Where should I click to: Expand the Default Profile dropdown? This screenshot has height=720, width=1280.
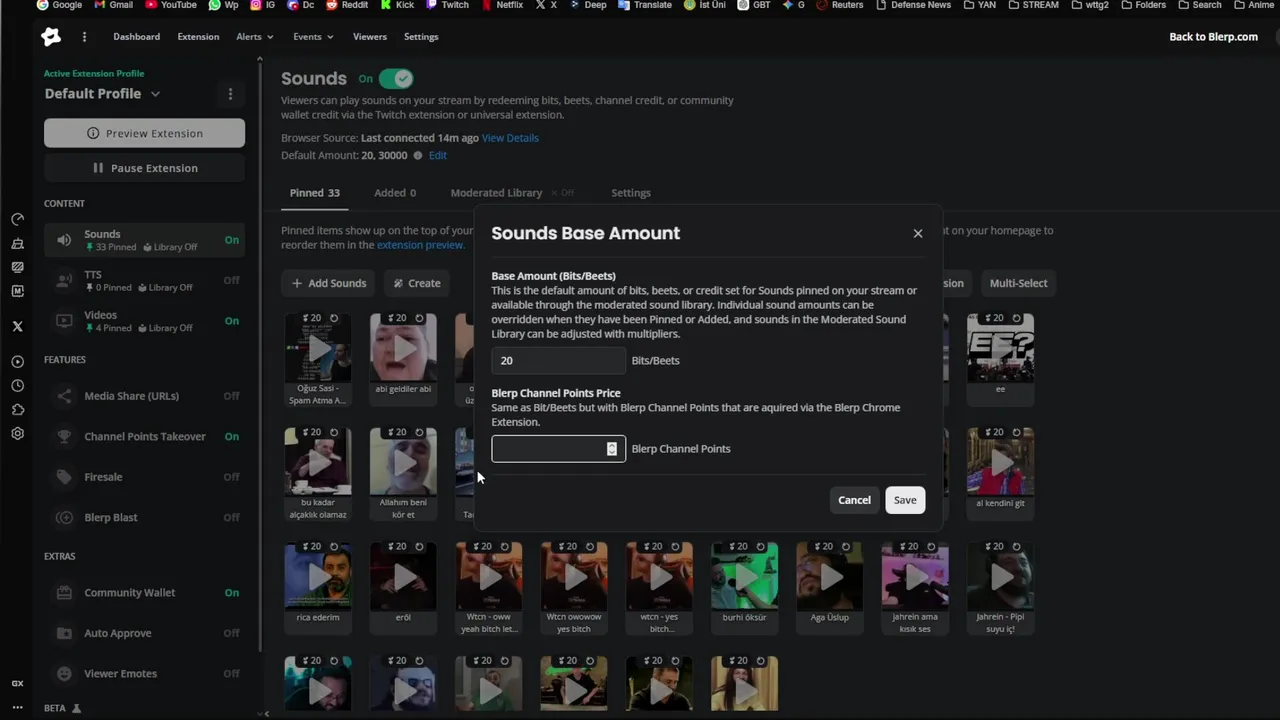(x=155, y=94)
